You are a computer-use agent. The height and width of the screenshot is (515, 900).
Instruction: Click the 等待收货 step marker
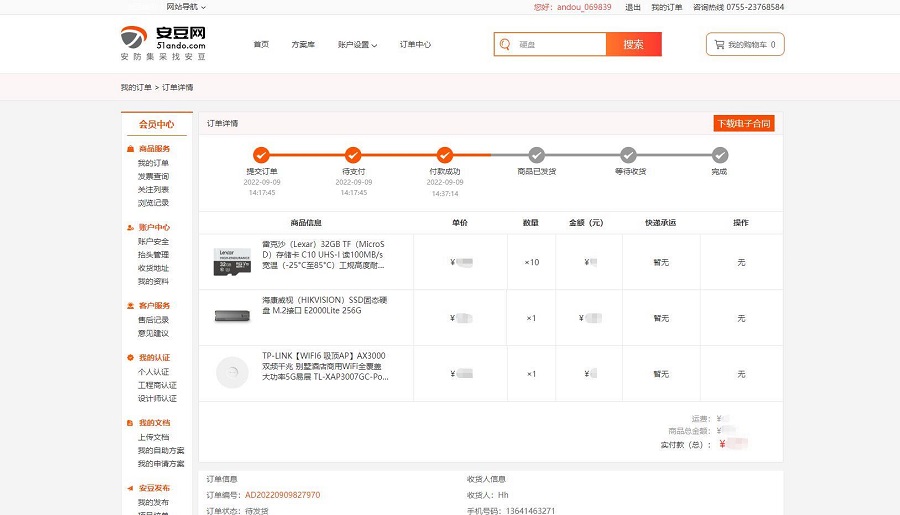[629, 155]
